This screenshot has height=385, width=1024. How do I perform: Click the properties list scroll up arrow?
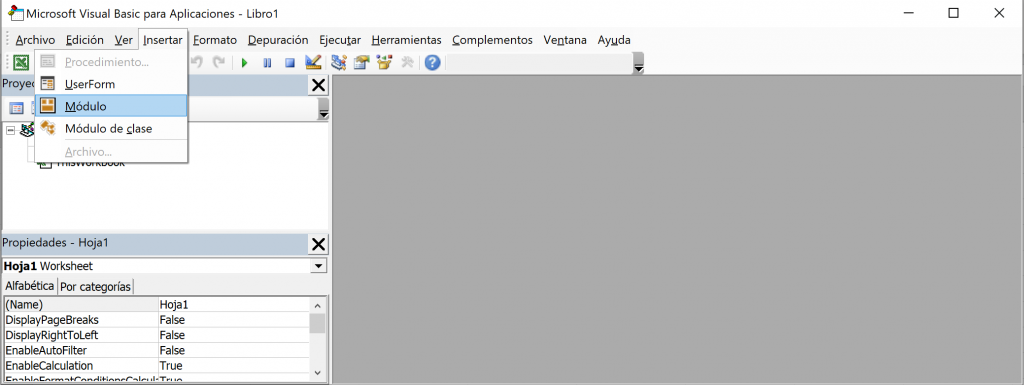(x=317, y=305)
